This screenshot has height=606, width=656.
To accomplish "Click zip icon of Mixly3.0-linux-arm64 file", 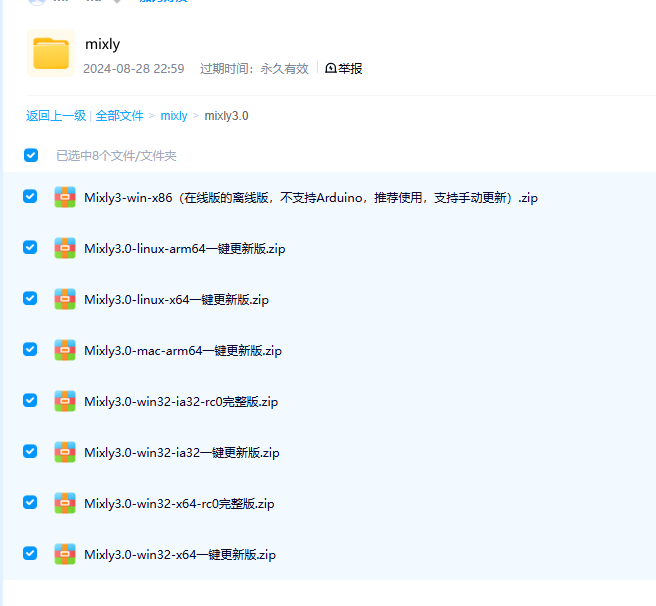I will (x=65, y=248).
